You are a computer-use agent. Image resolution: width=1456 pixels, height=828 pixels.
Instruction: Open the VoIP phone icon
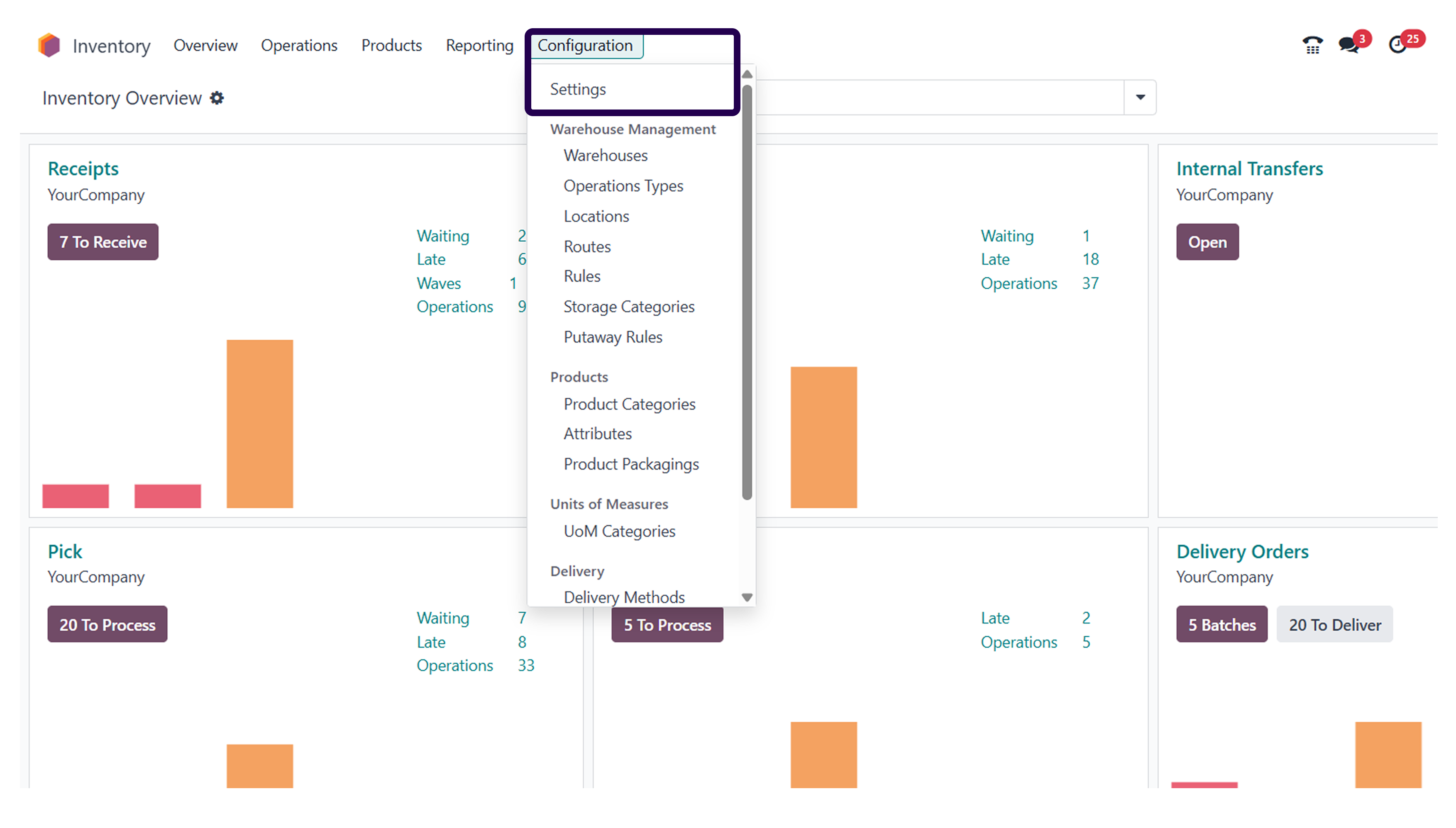tap(1312, 45)
